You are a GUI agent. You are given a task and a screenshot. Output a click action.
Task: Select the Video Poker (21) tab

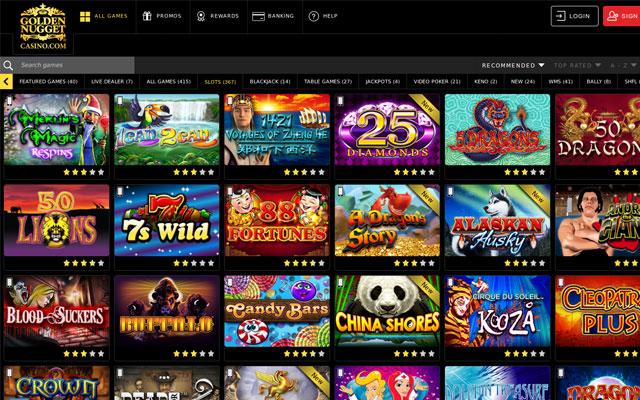click(437, 82)
